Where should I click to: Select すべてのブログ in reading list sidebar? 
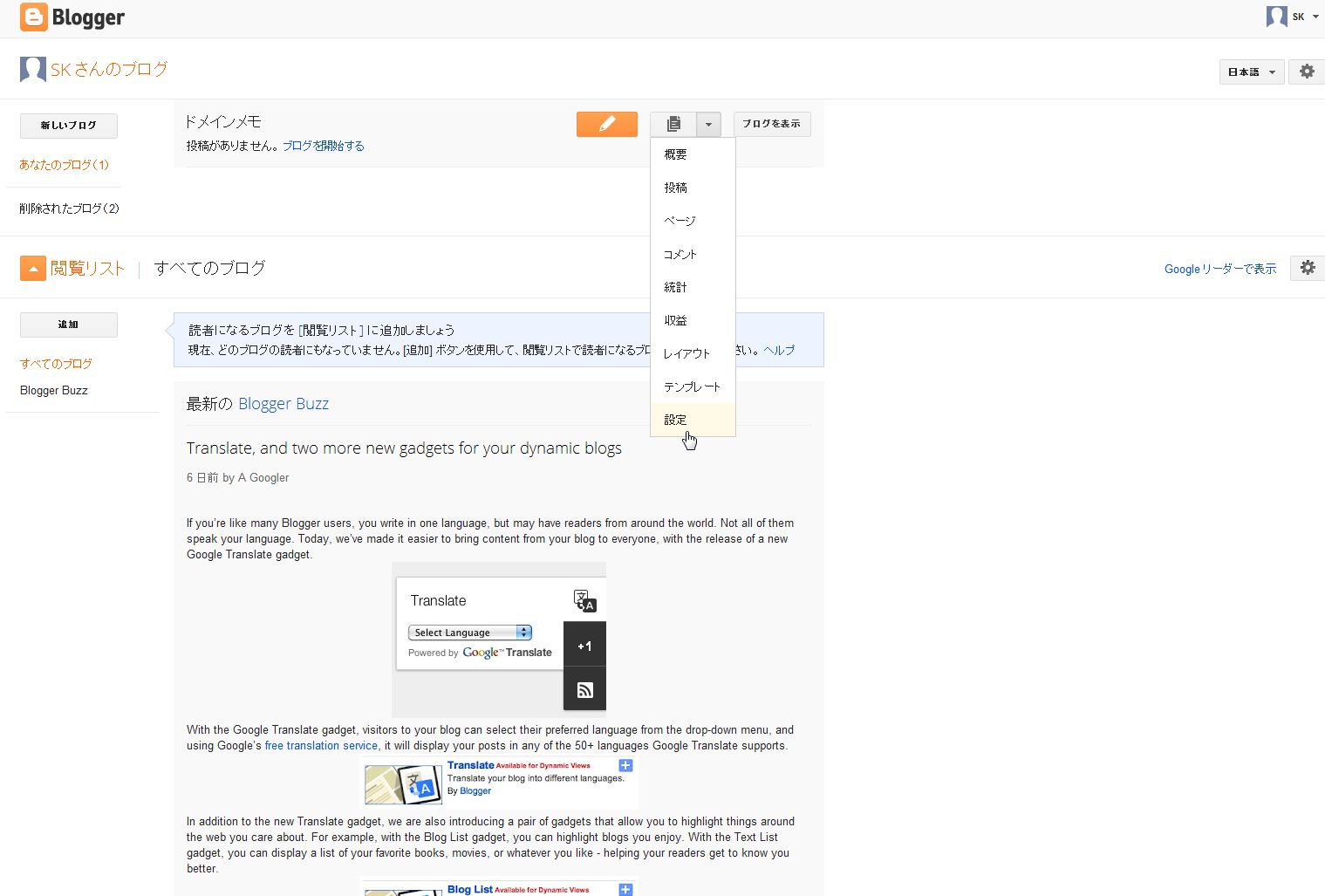click(x=56, y=364)
